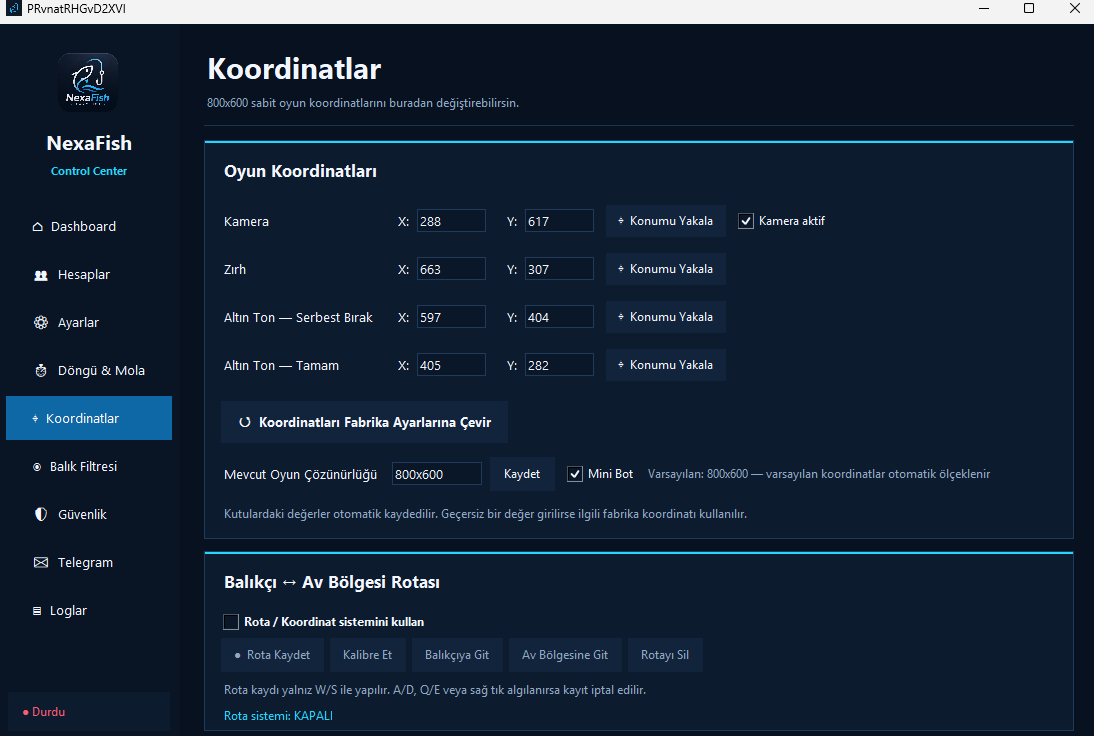Click the gear icon beside Ayarlar
Screen dimensions: 1094x736
[x=41, y=322]
